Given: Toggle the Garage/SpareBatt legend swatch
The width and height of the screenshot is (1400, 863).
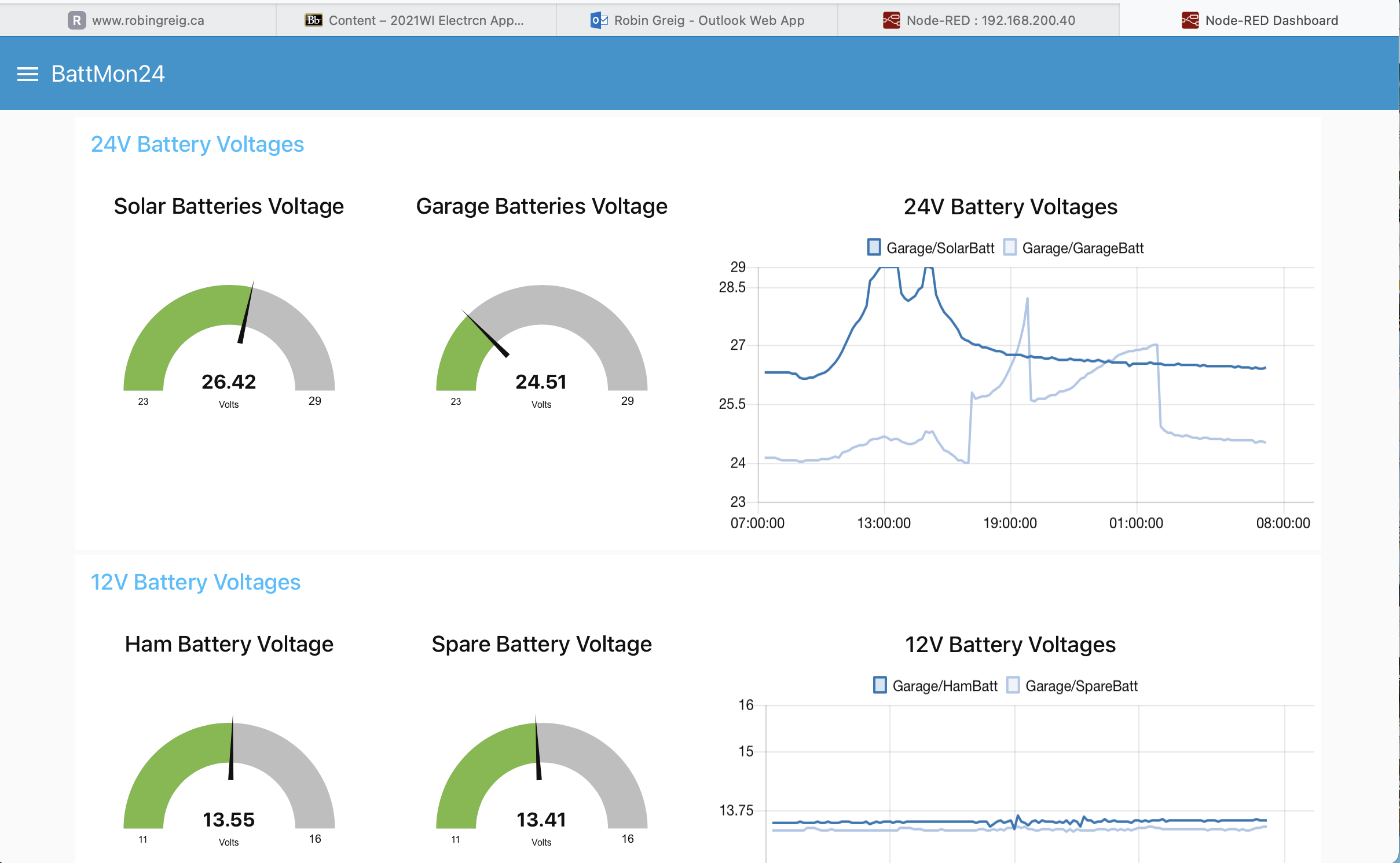Looking at the screenshot, I should pos(1013,685).
